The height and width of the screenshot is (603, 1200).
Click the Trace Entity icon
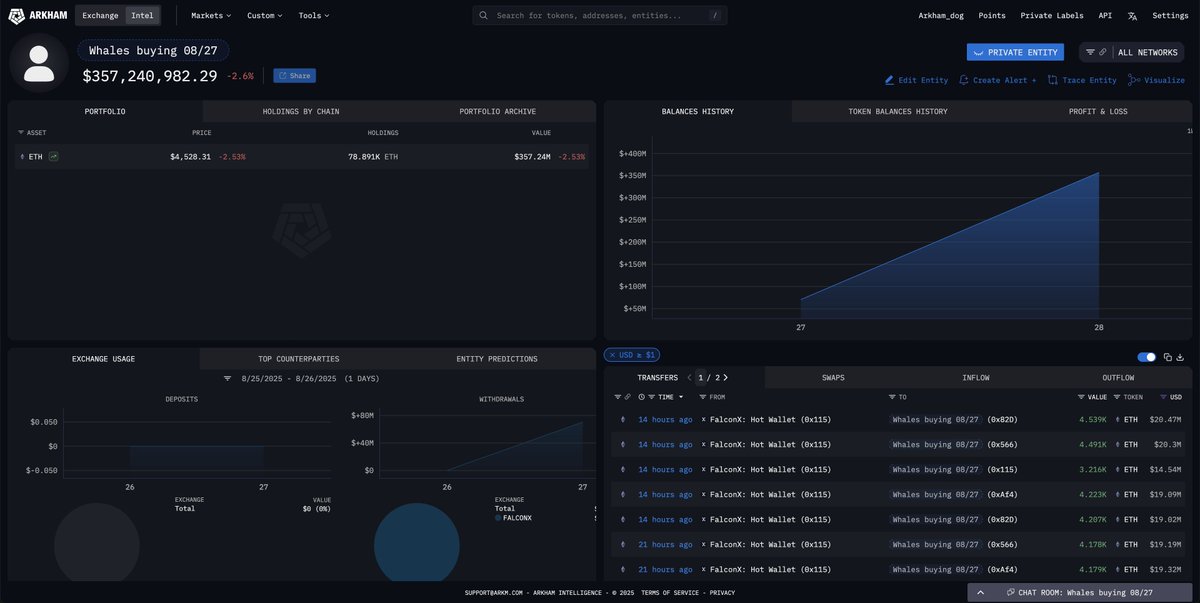1052,80
